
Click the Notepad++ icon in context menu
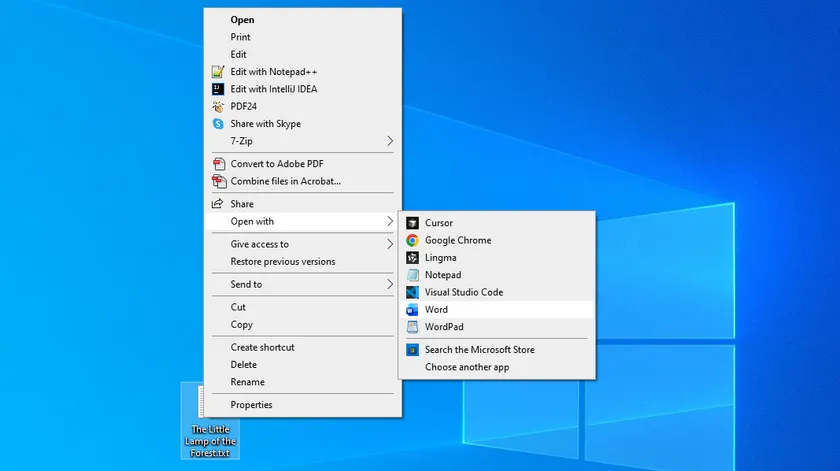[x=218, y=72]
